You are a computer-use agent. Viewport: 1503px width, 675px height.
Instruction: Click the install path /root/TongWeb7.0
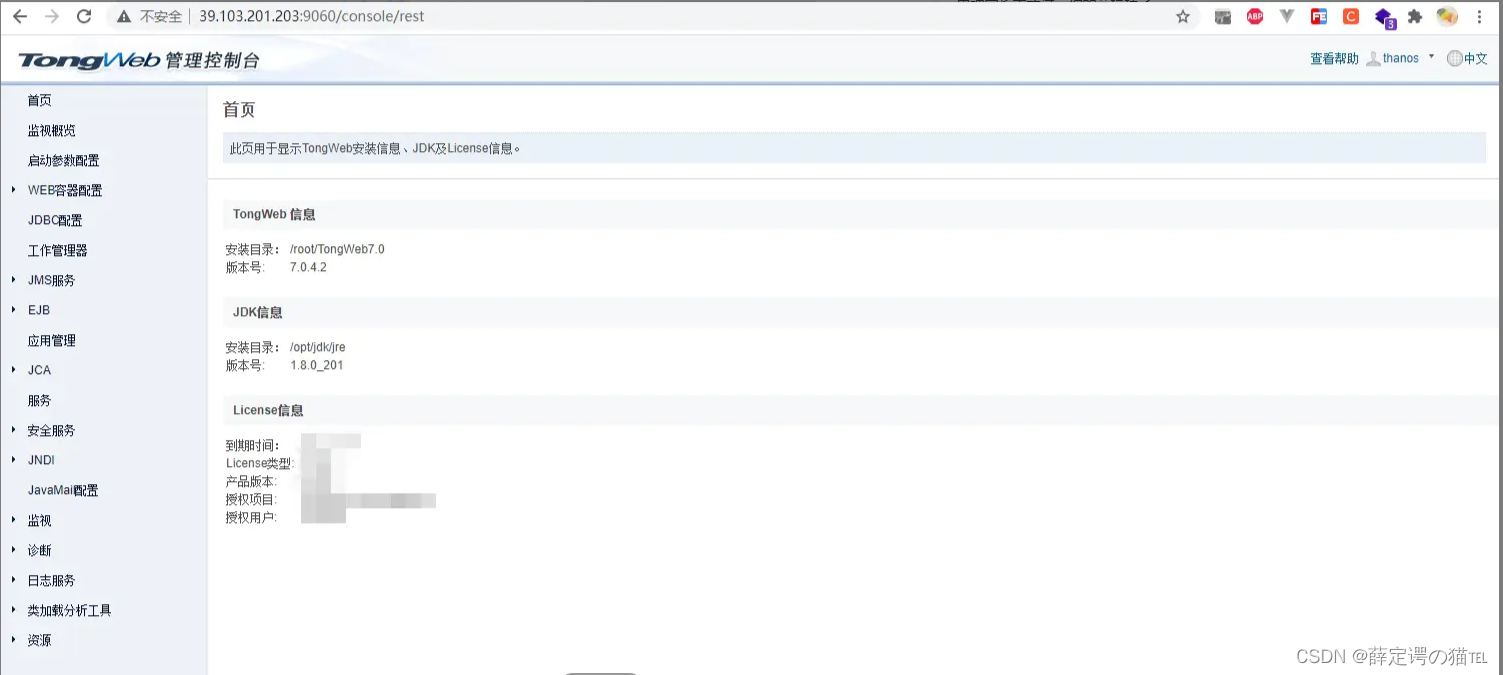click(337, 249)
